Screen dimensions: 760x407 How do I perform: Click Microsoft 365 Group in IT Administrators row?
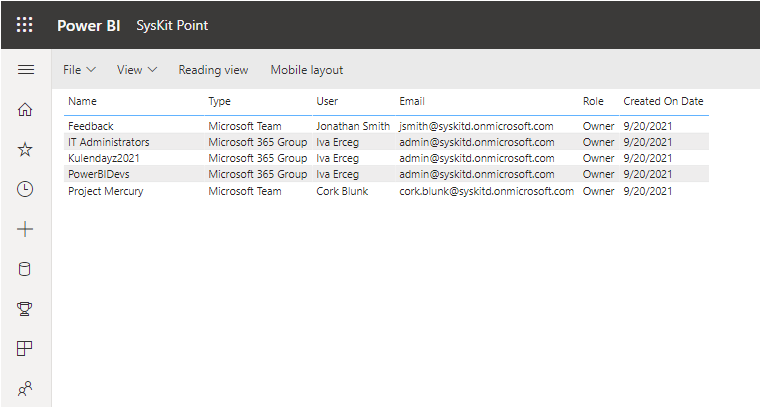(258, 142)
